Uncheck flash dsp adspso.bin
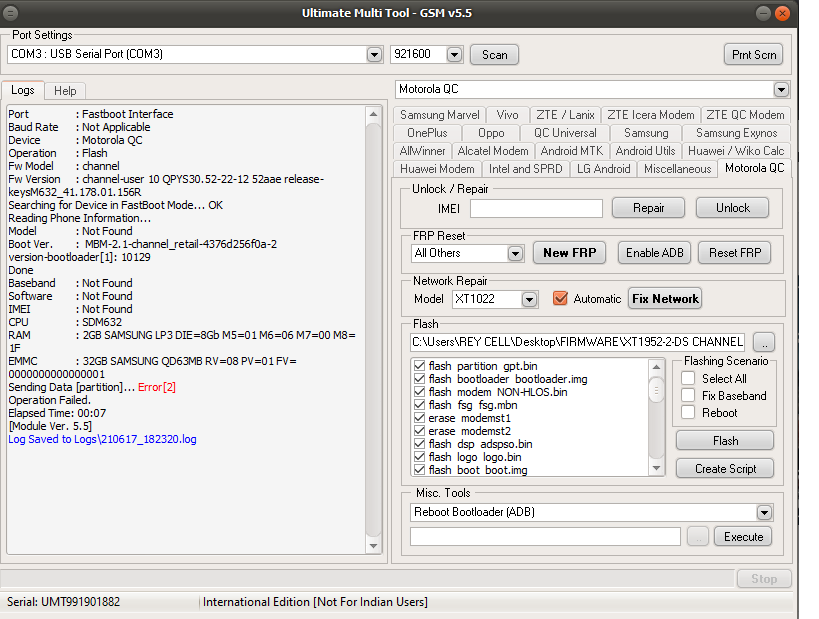 coord(419,444)
